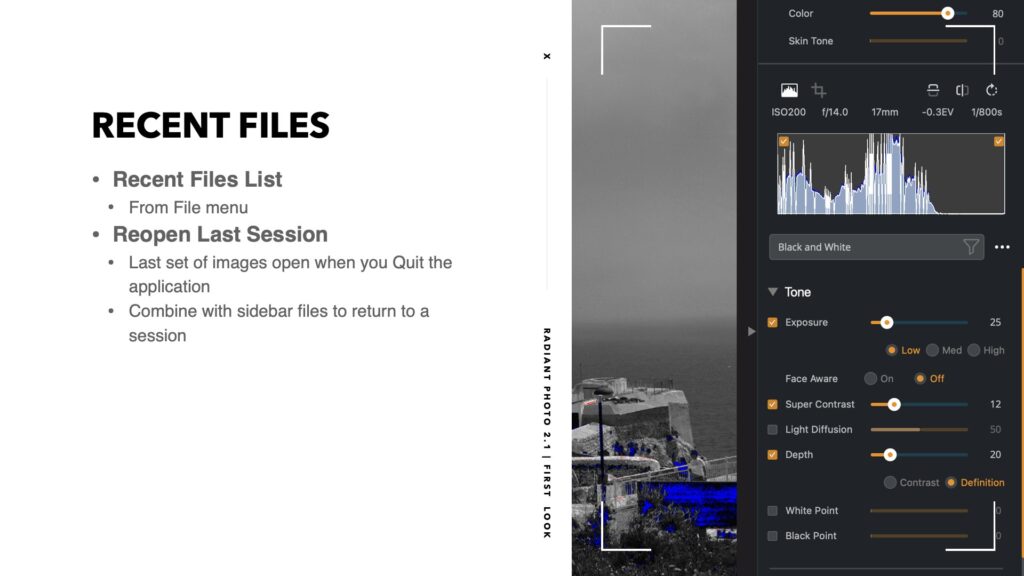
Task: Click the flip horizontal mirror icon
Action: pyautogui.click(x=962, y=90)
